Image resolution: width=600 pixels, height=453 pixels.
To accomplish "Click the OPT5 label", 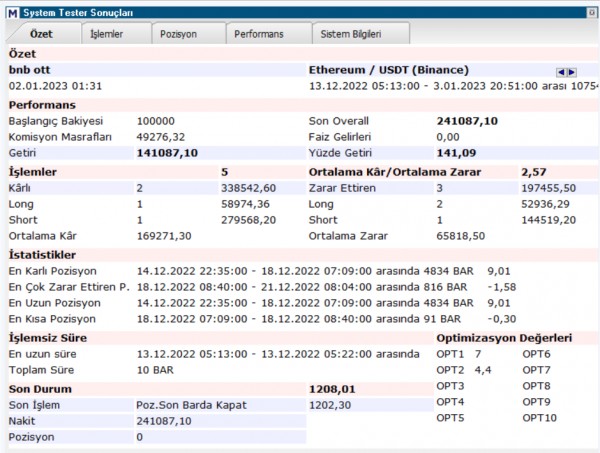I will [450, 418].
